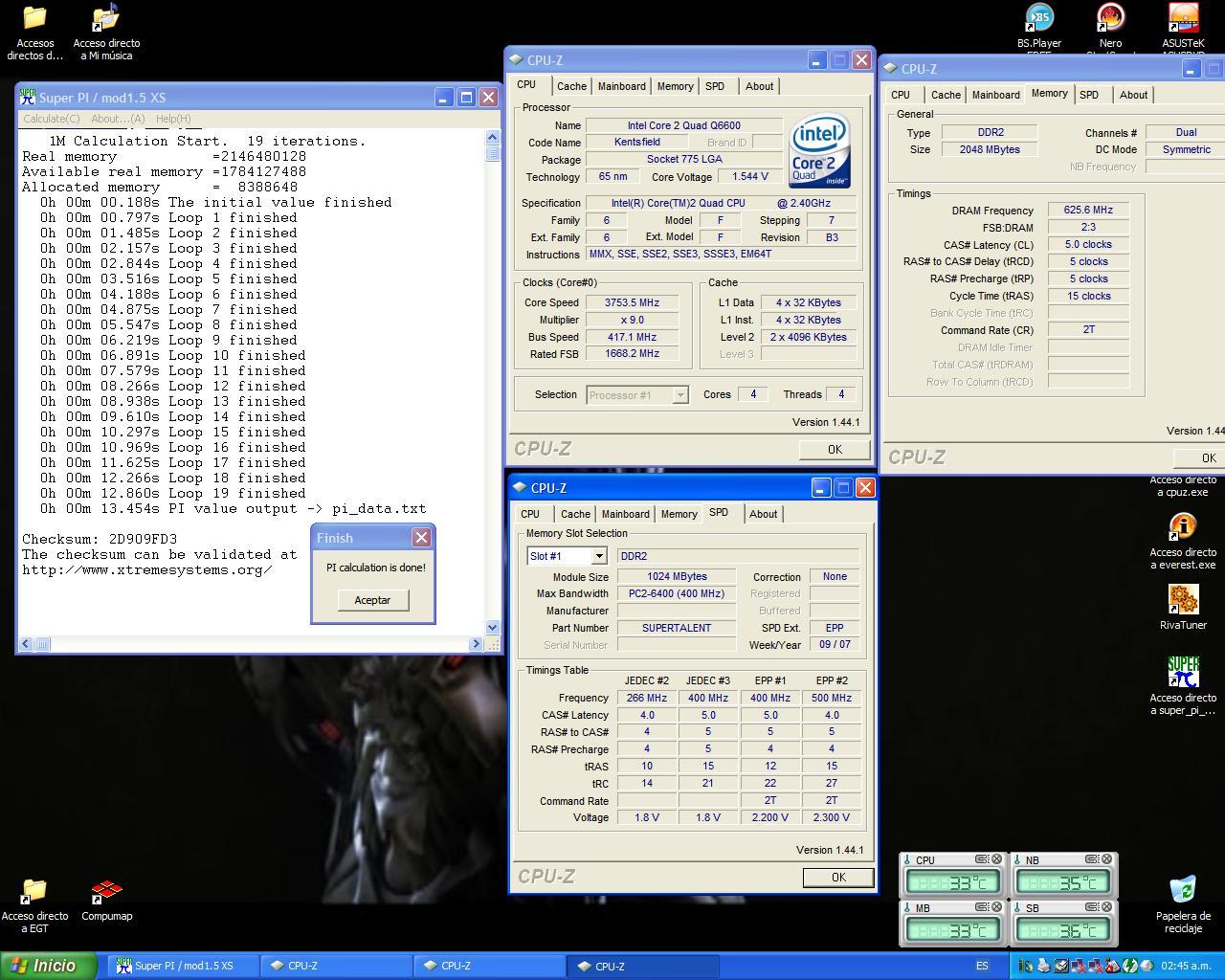
Task: Open the About...(A) menu in Super PI
Action: [118, 119]
